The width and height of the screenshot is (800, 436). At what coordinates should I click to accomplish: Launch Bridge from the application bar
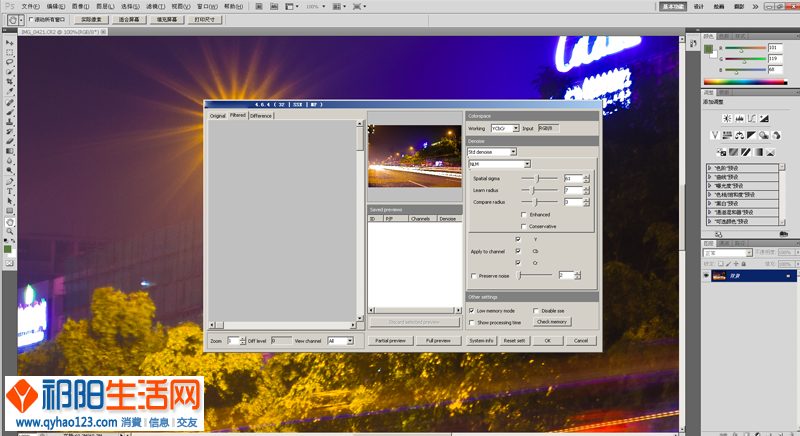(x=259, y=7)
